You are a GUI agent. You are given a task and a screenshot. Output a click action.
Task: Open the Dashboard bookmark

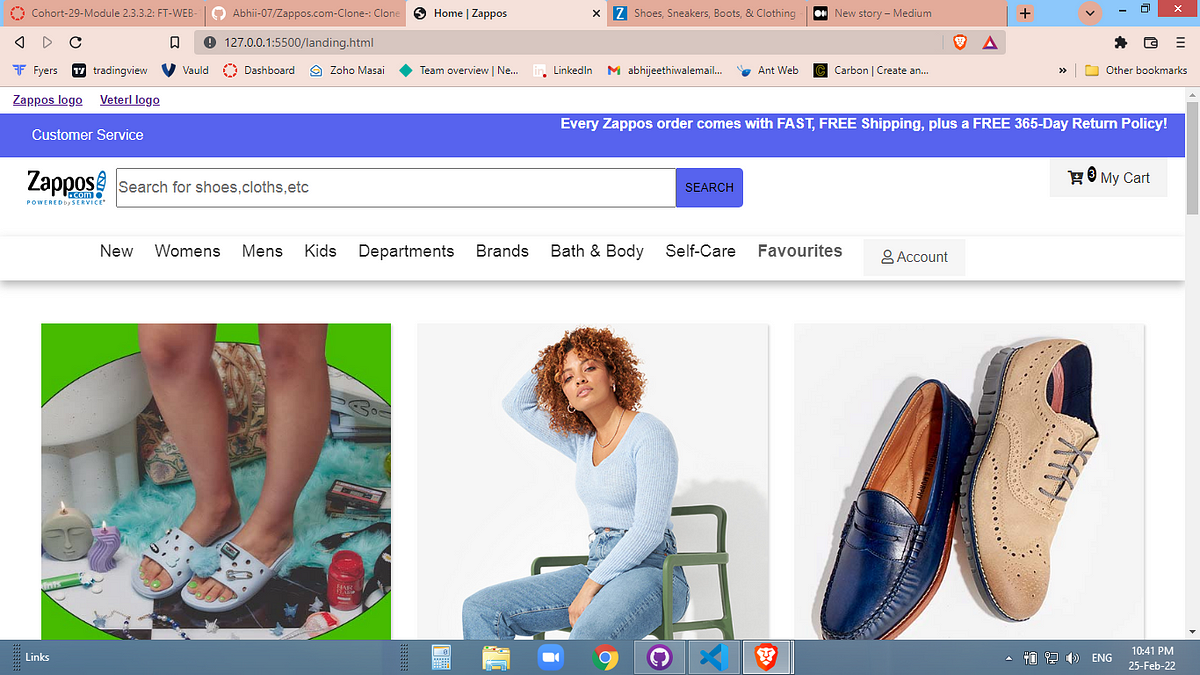259,70
